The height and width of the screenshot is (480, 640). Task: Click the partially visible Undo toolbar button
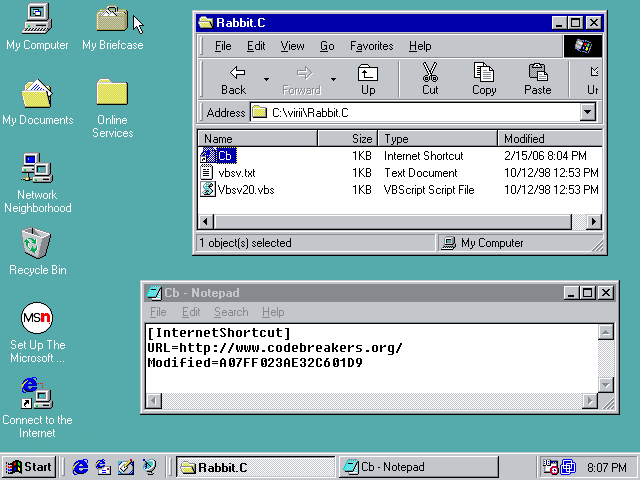[x=593, y=80]
